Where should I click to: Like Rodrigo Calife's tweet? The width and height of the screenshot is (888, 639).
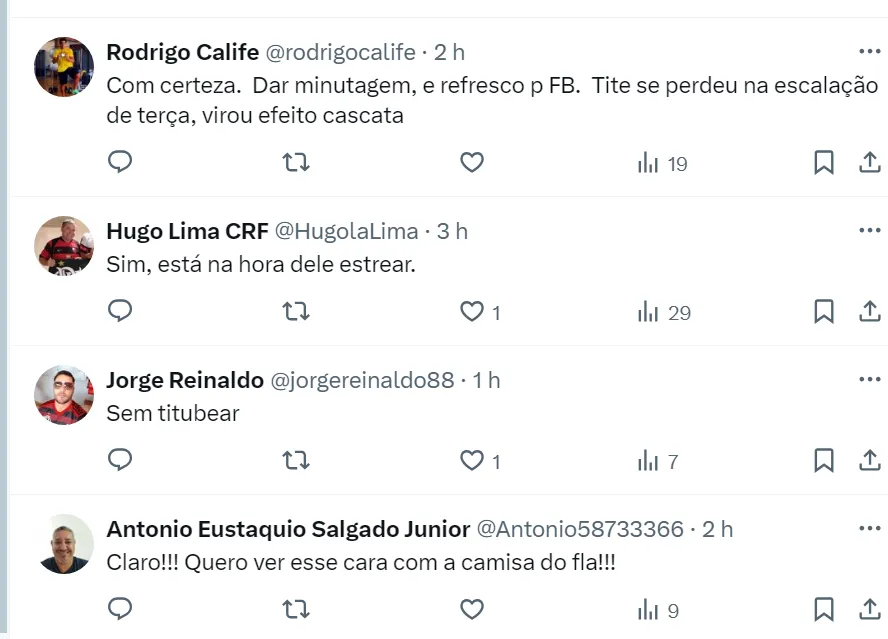(472, 162)
